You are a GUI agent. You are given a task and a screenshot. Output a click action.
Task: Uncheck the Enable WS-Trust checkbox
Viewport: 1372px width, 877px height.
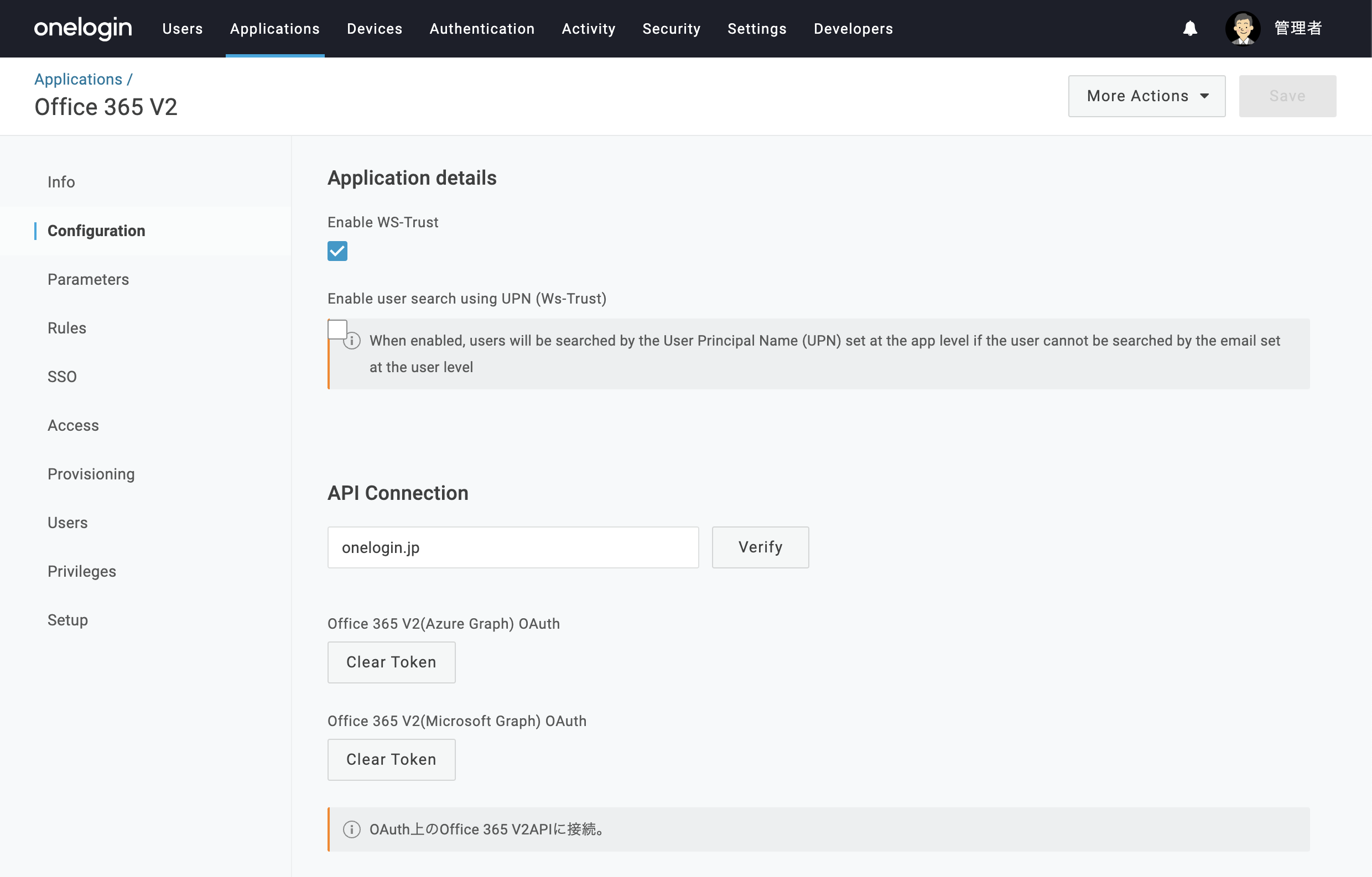[x=337, y=251]
